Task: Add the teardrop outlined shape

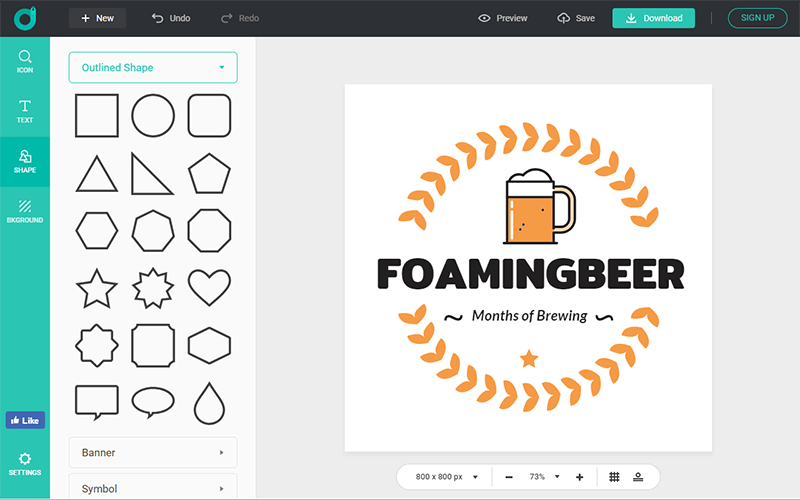Action: coord(209,402)
